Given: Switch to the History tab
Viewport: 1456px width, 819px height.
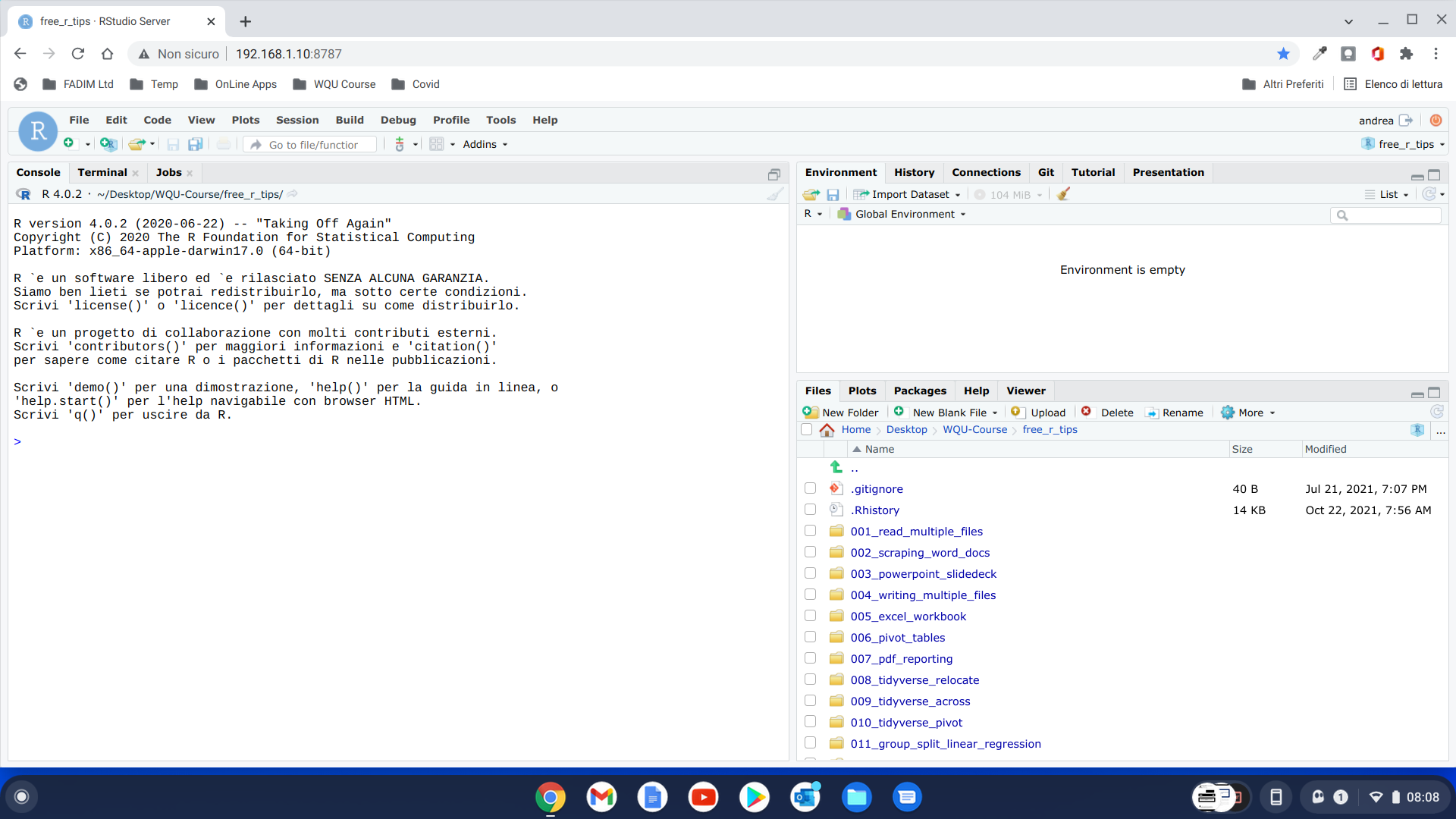Looking at the screenshot, I should point(914,172).
